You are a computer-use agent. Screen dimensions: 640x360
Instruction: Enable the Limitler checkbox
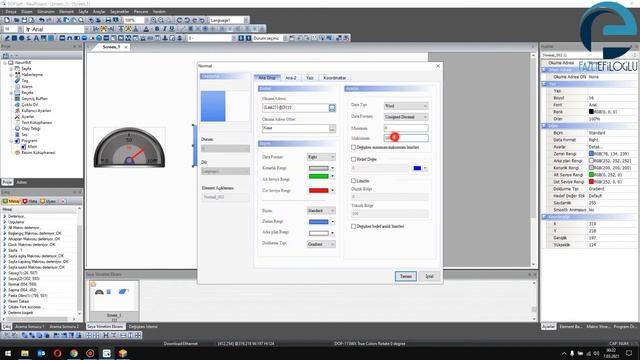(353, 180)
